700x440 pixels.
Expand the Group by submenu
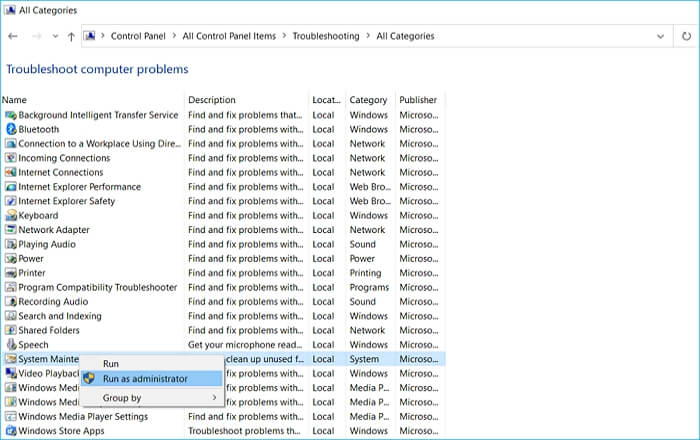tap(150, 398)
